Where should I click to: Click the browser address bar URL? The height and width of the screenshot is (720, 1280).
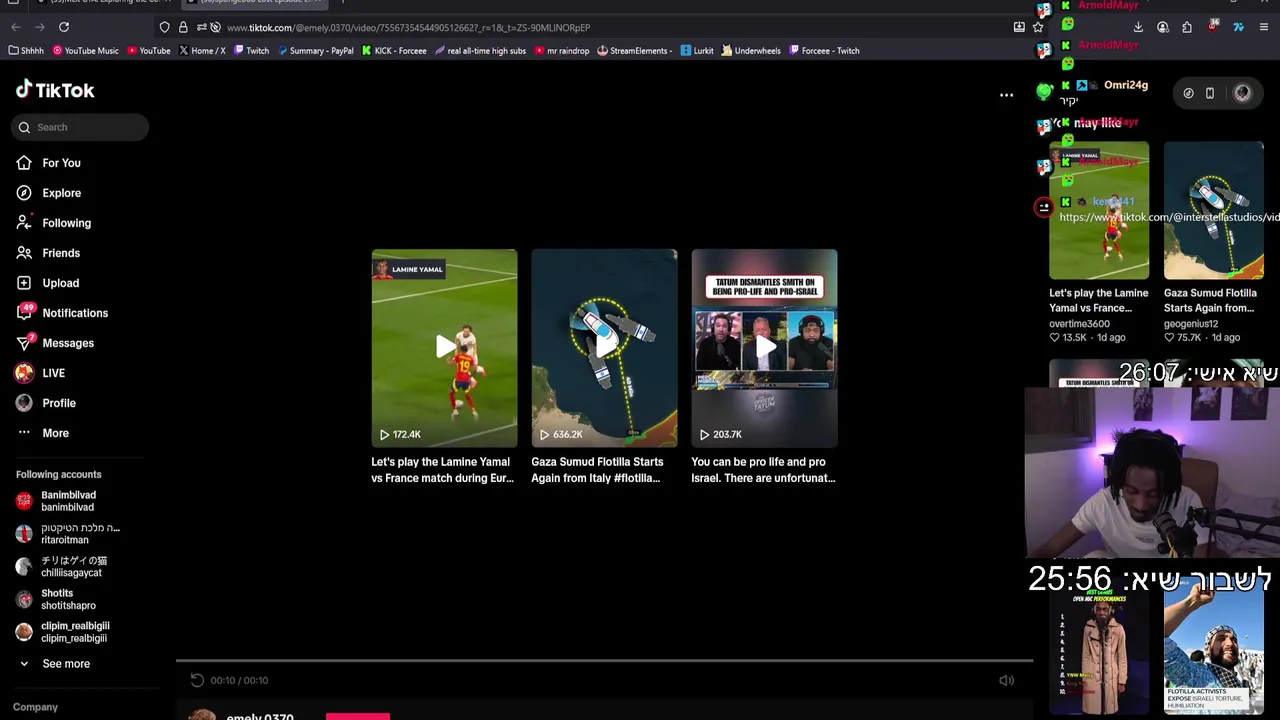(408, 28)
